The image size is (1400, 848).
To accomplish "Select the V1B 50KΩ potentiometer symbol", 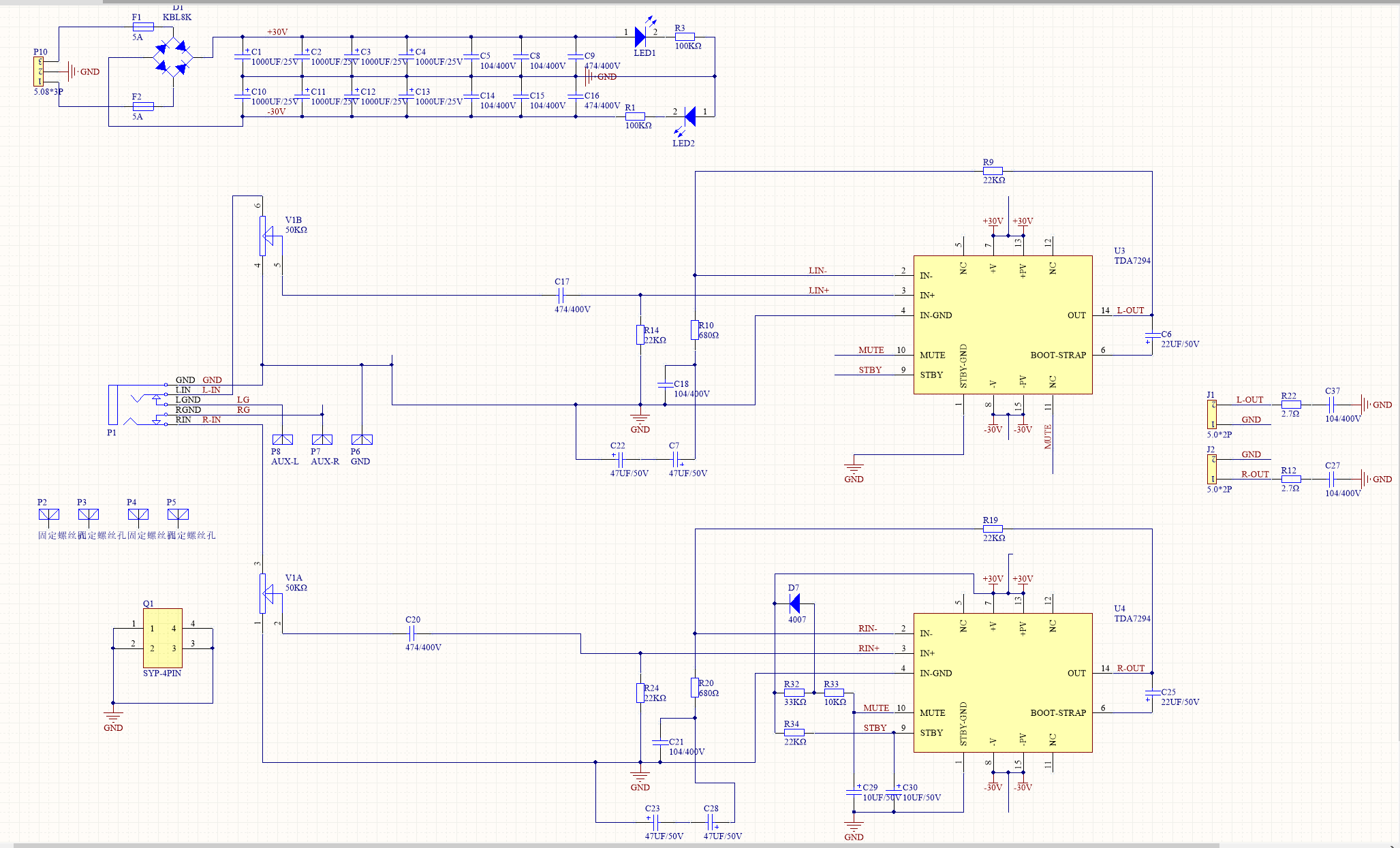I will coord(263,236).
